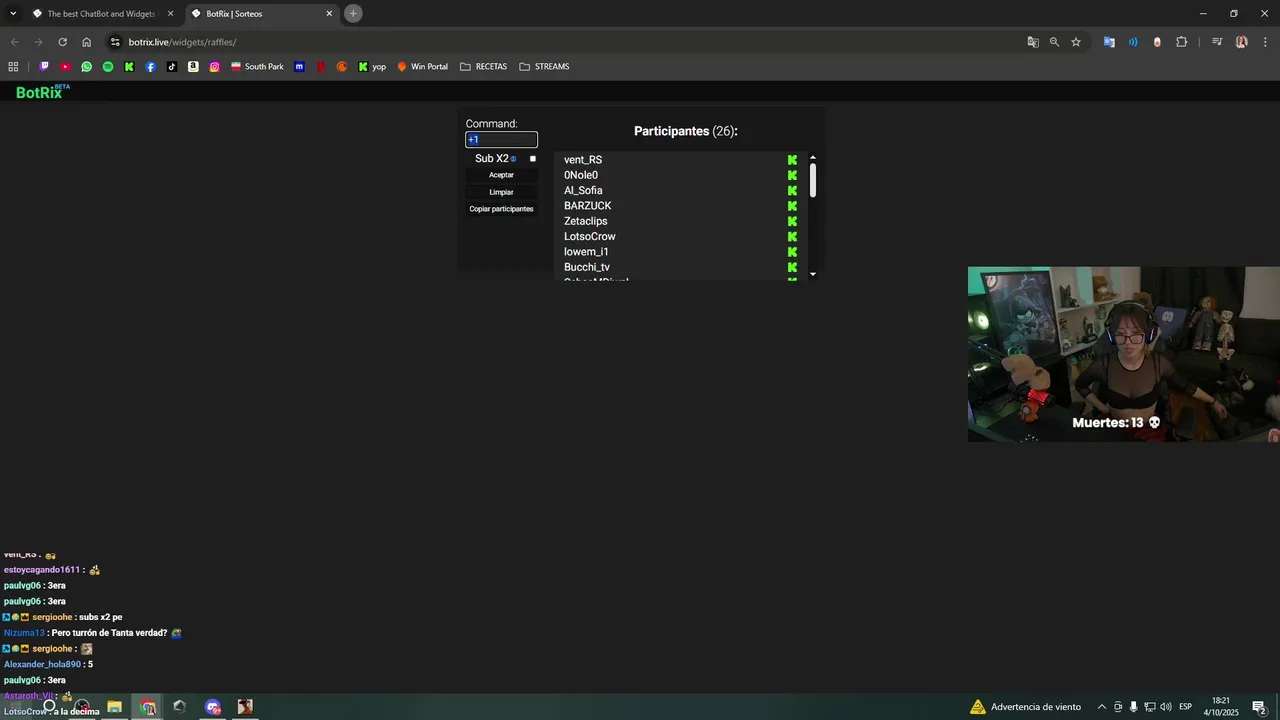
Task: Bookmark this page with the star icon
Action: 1076,42
